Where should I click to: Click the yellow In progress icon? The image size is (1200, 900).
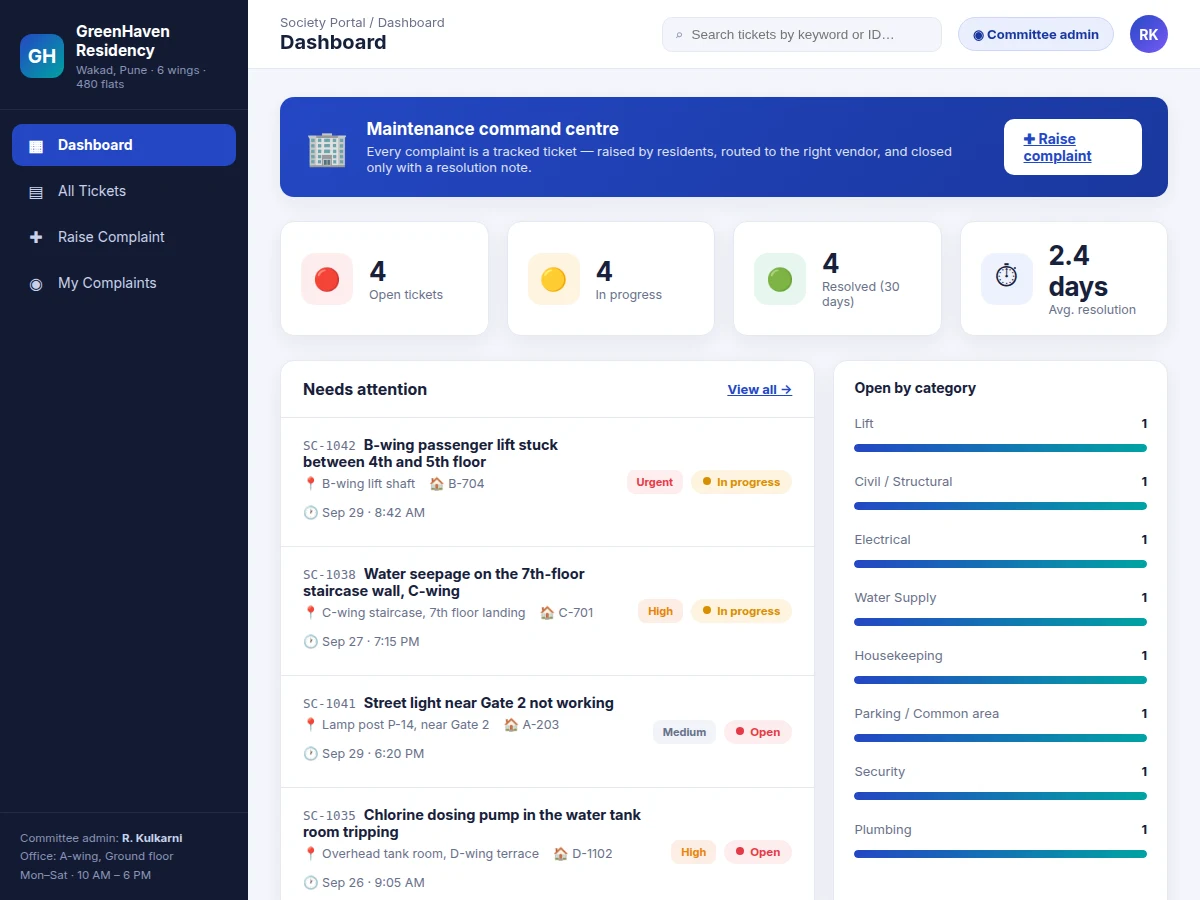pyautogui.click(x=553, y=279)
